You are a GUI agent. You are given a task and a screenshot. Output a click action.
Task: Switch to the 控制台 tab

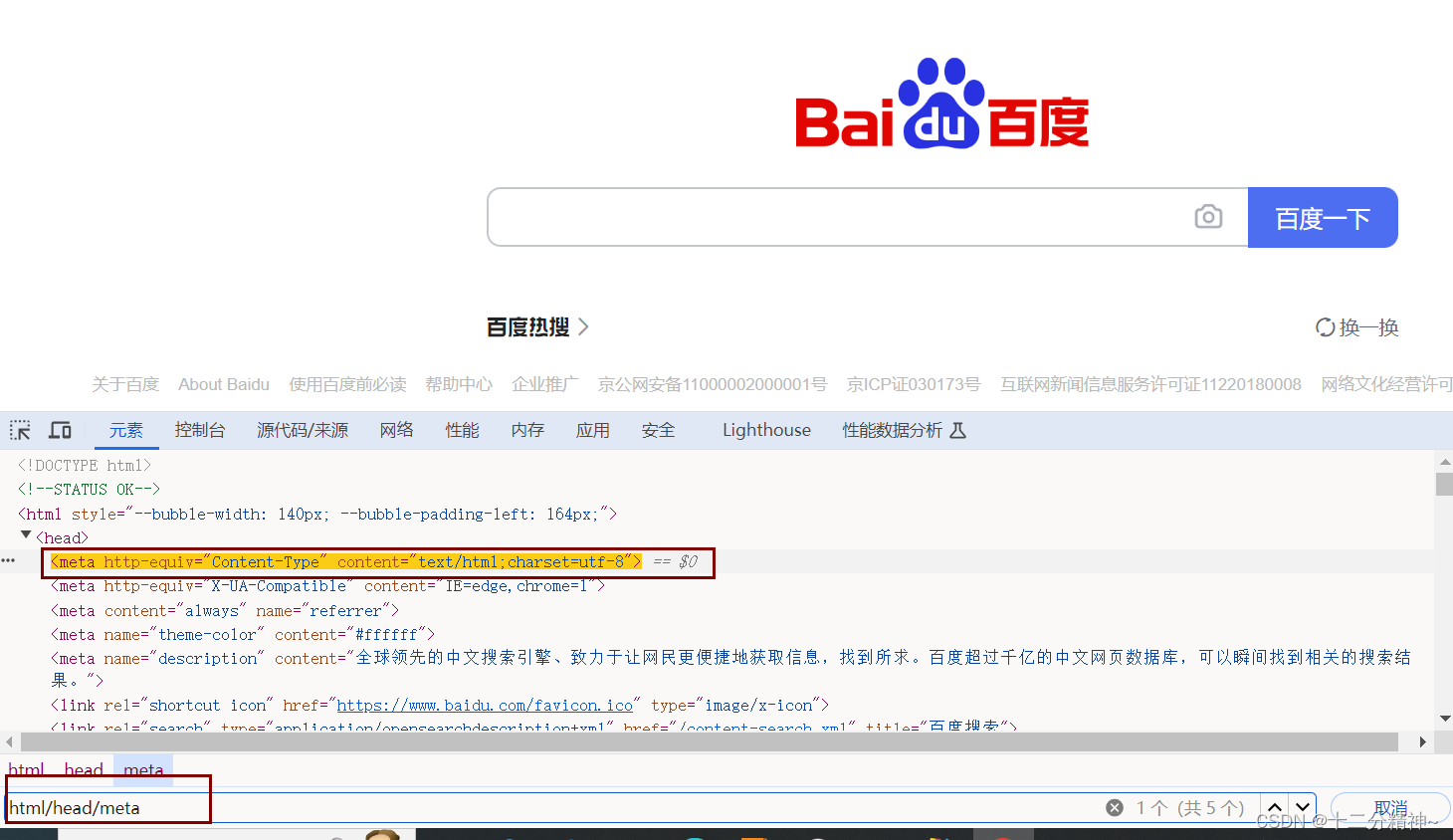tap(200, 430)
